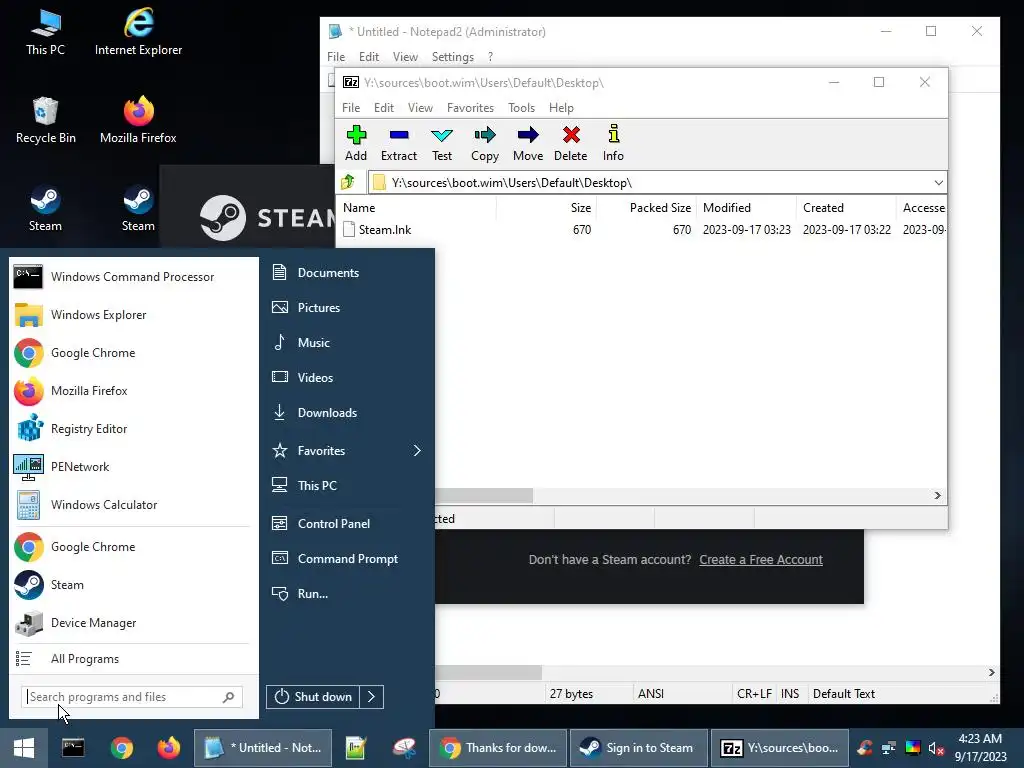Sort by Name column header in 7-Zip
Viewport: 1024px width, 768px height.
417,208
